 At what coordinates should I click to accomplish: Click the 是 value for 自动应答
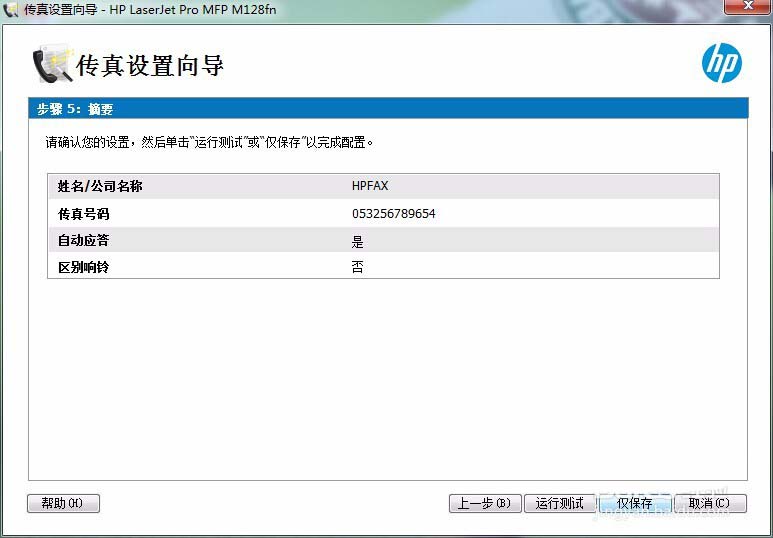pyautogui.click(x=357, y=242)
